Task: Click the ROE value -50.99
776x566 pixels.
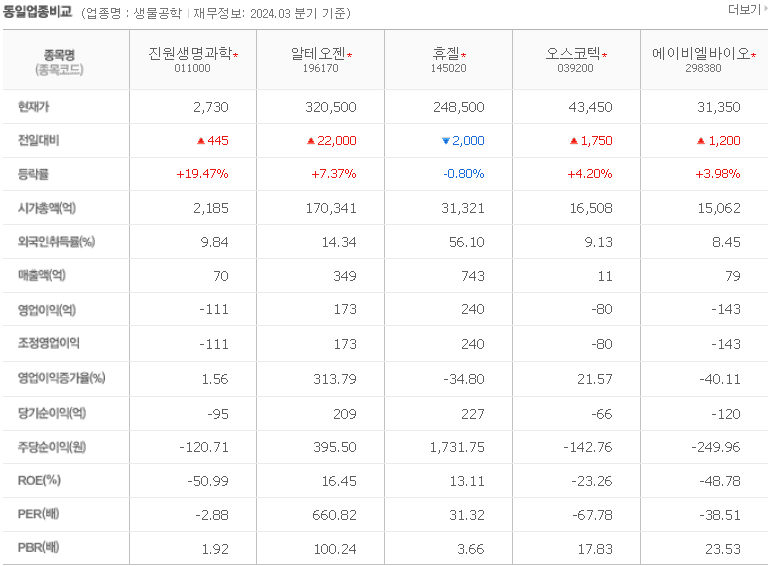Action: pos(208,481)
